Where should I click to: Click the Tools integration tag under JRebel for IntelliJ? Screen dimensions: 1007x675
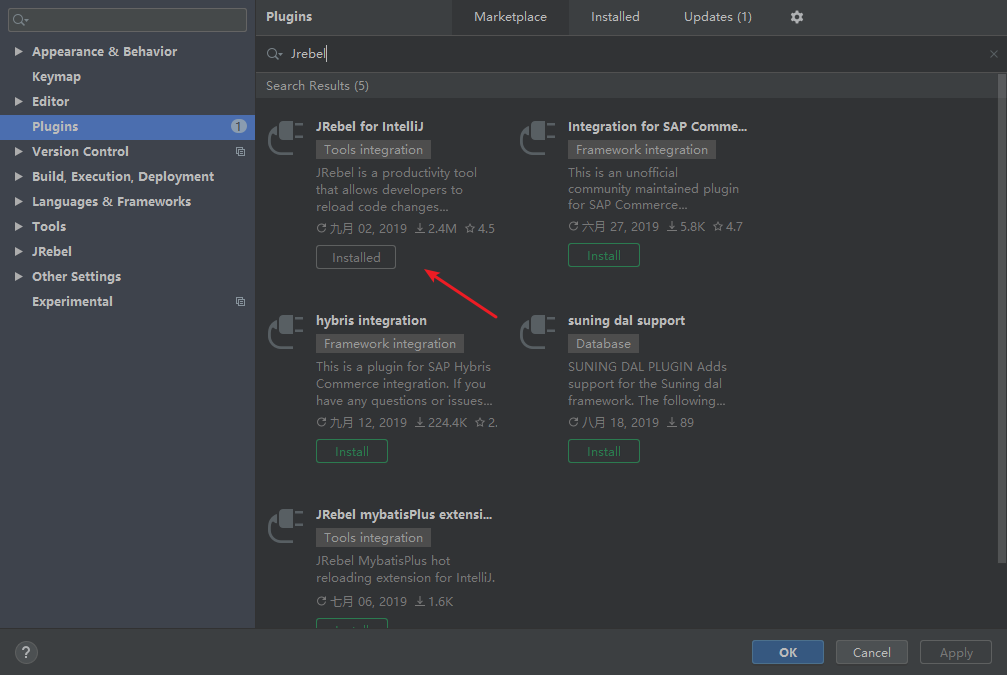coord(373,150)
